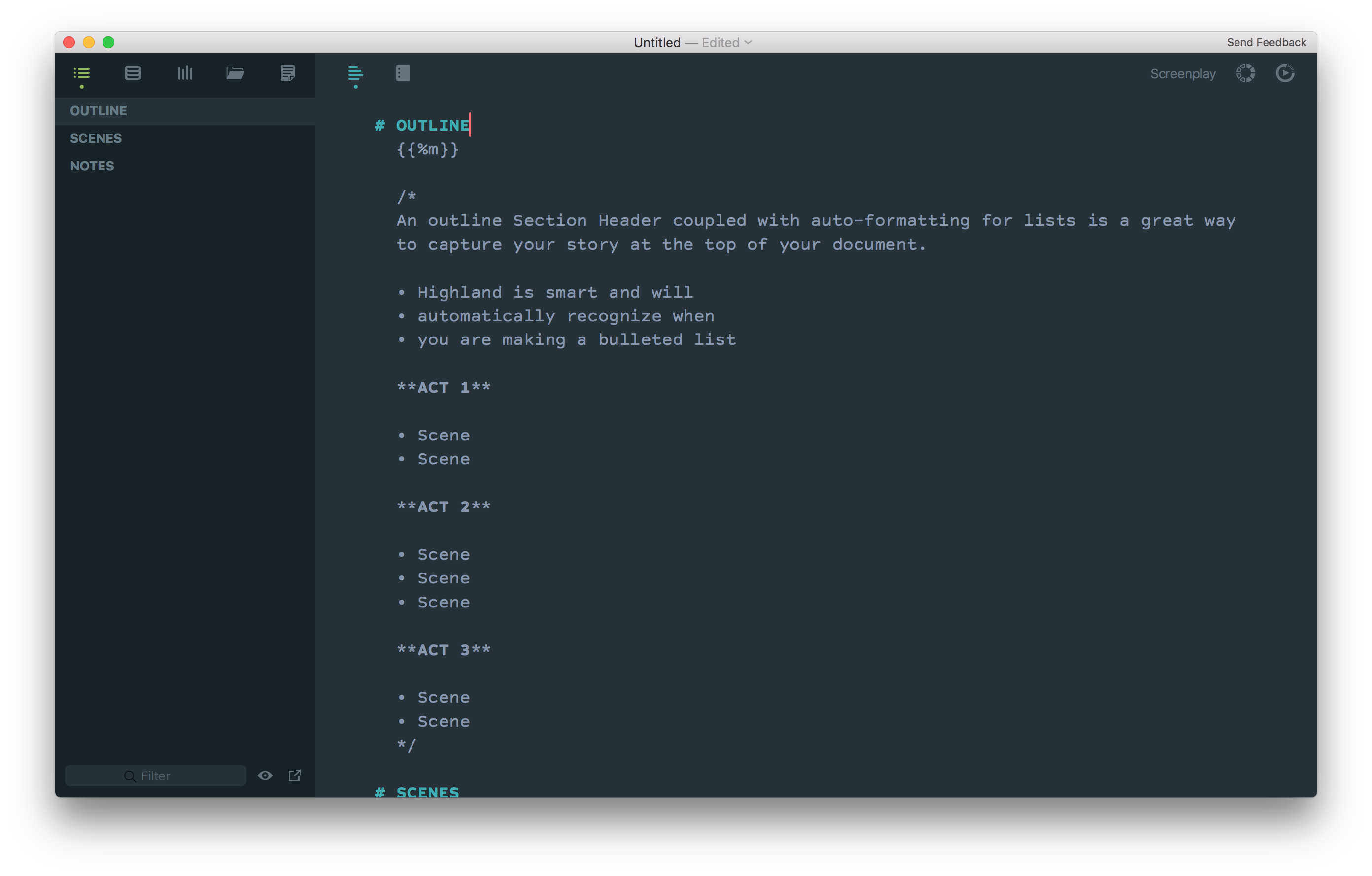The height and width of the screenshot is (876, 1372).
Task: Select OUTLINE in the navigator
Action: tap(99, 111)
